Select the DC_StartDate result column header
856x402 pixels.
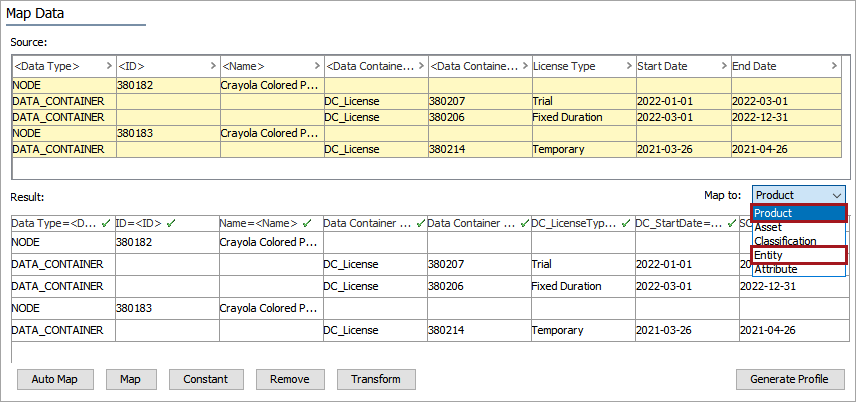[687, 223]
